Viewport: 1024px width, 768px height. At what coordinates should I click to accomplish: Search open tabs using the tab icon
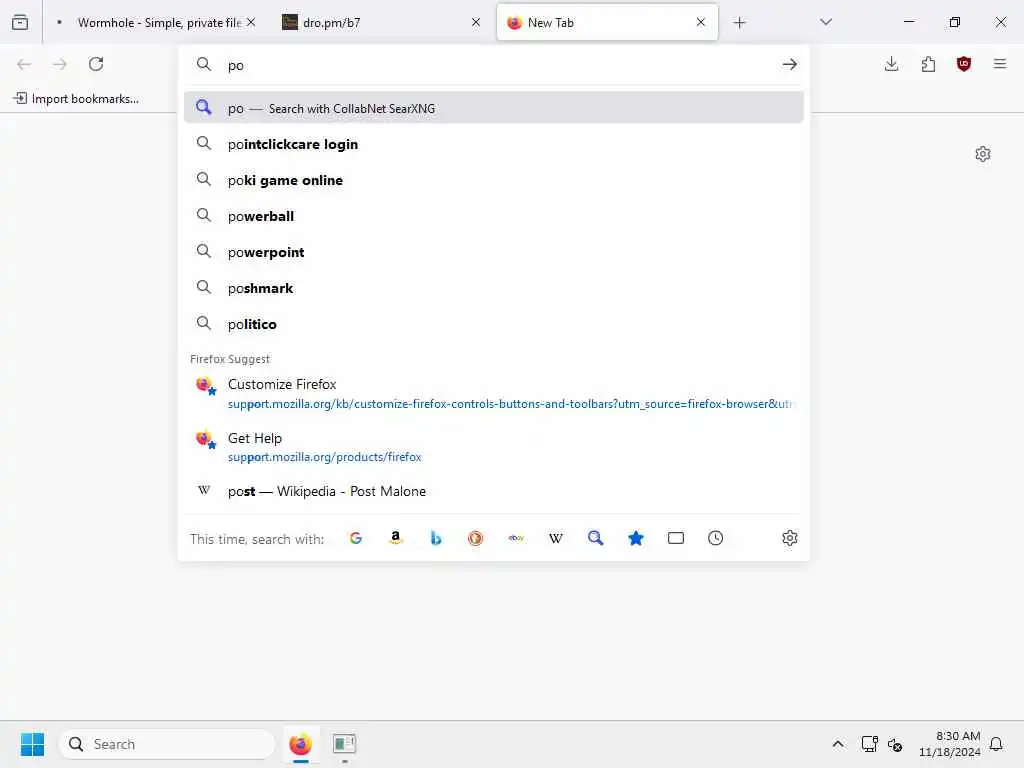tap(676, 538)
